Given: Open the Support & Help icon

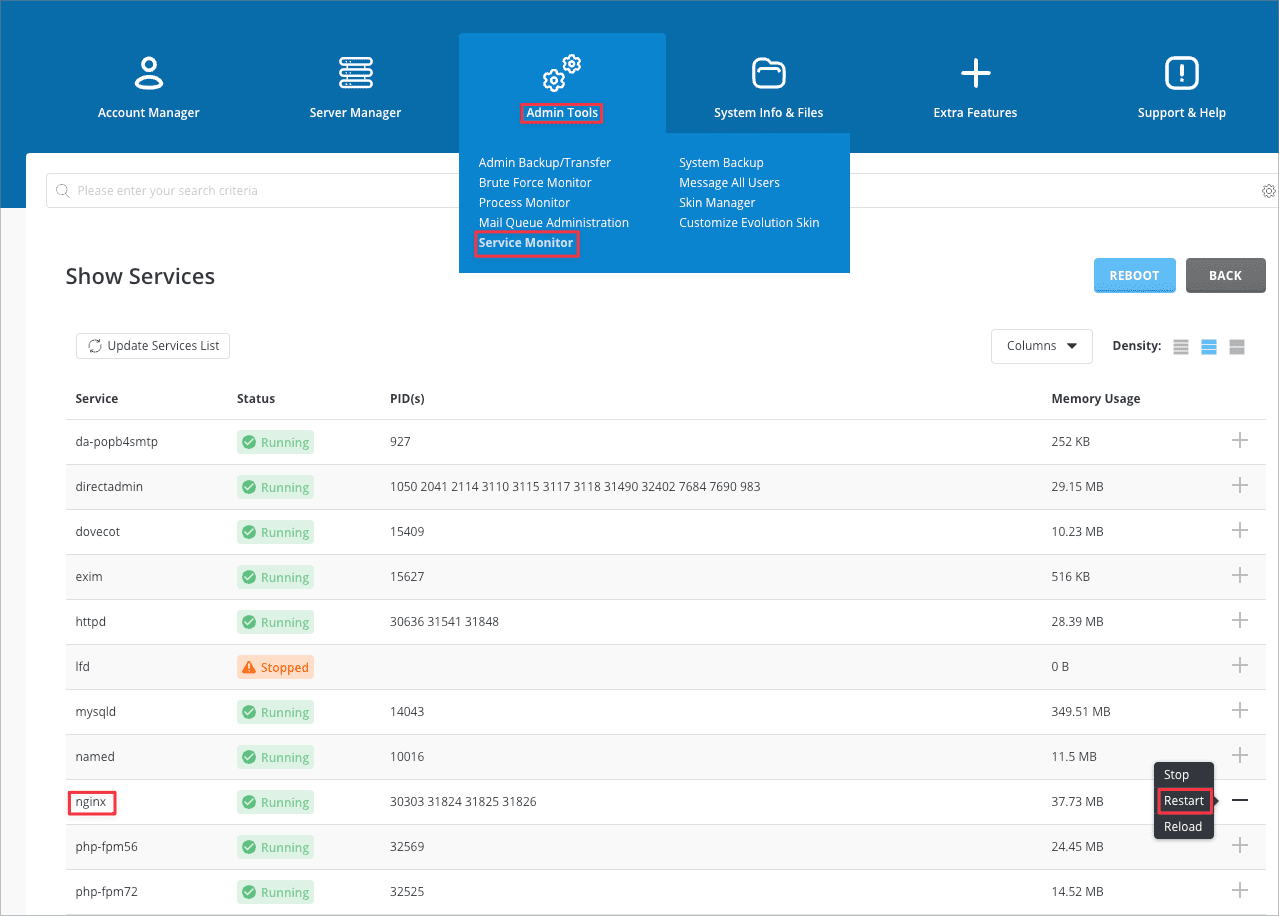Looking at the screenshot, I should pyautogui.click(x=1181, y=73).
